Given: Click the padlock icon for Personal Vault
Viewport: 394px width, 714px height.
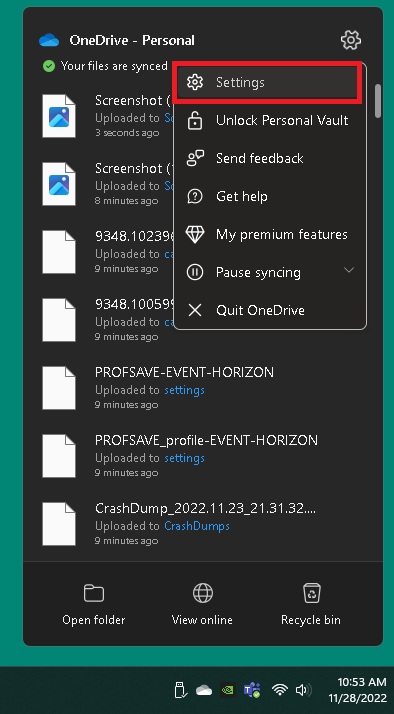Looking at the screenshot, I should point(195,121).
